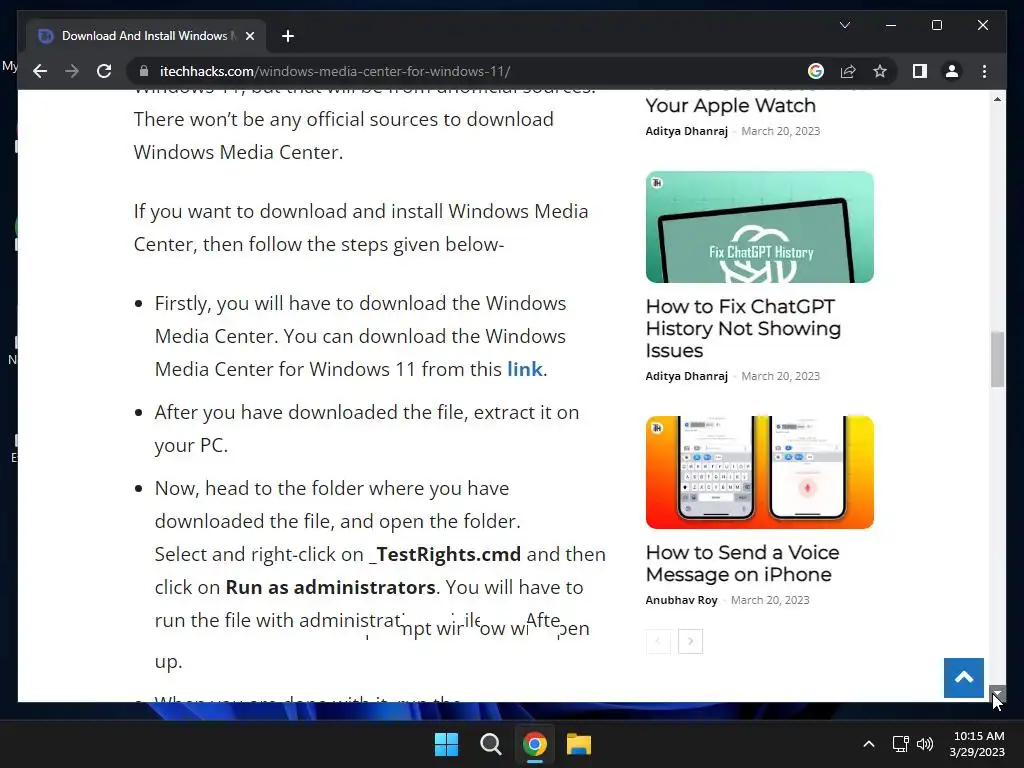Click the Run as administrators bold text
Screen dimensions: 1024x768
pos(330,587)
